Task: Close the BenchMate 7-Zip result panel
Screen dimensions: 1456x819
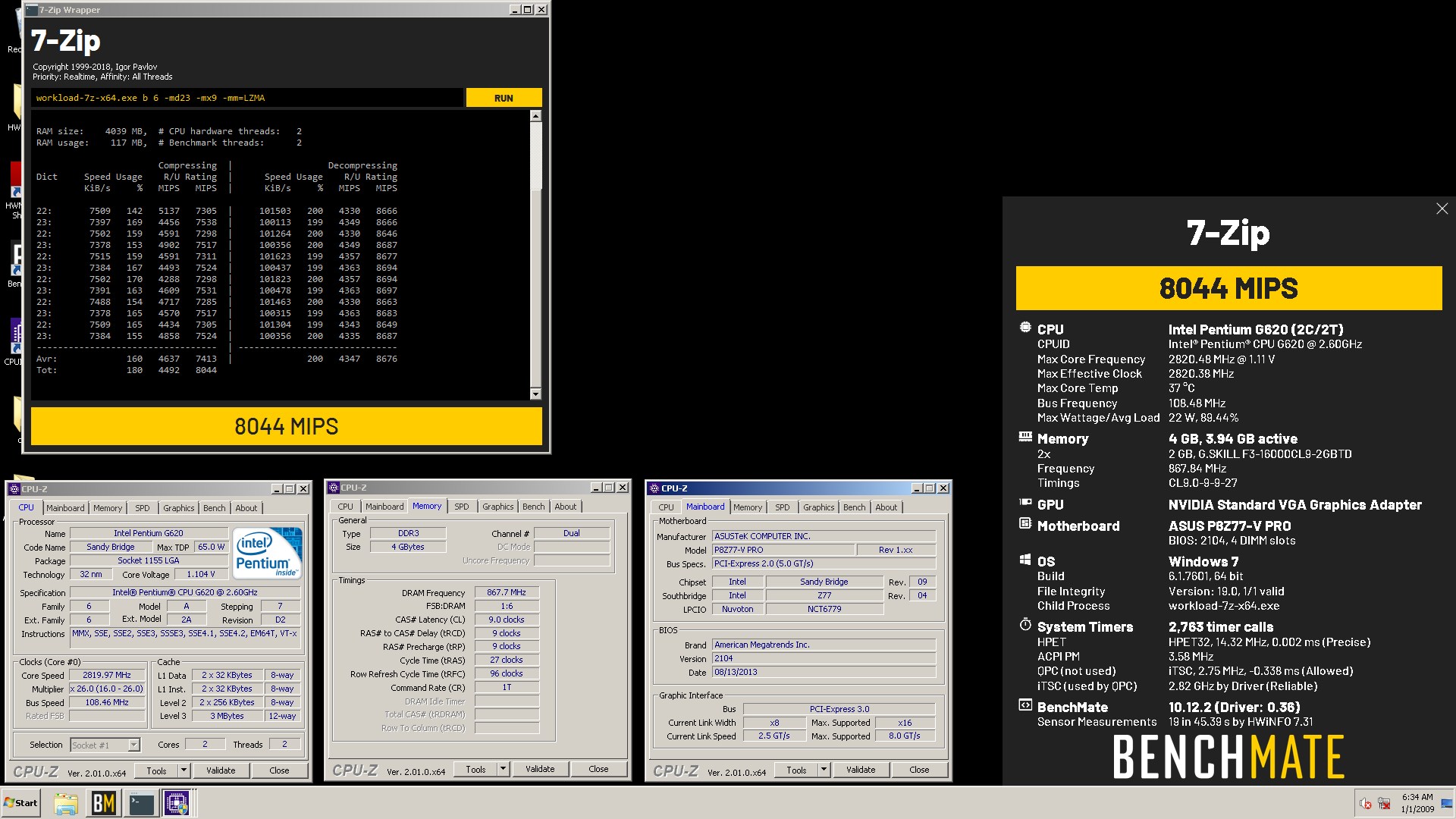Action: click(x=1442, y=209)
